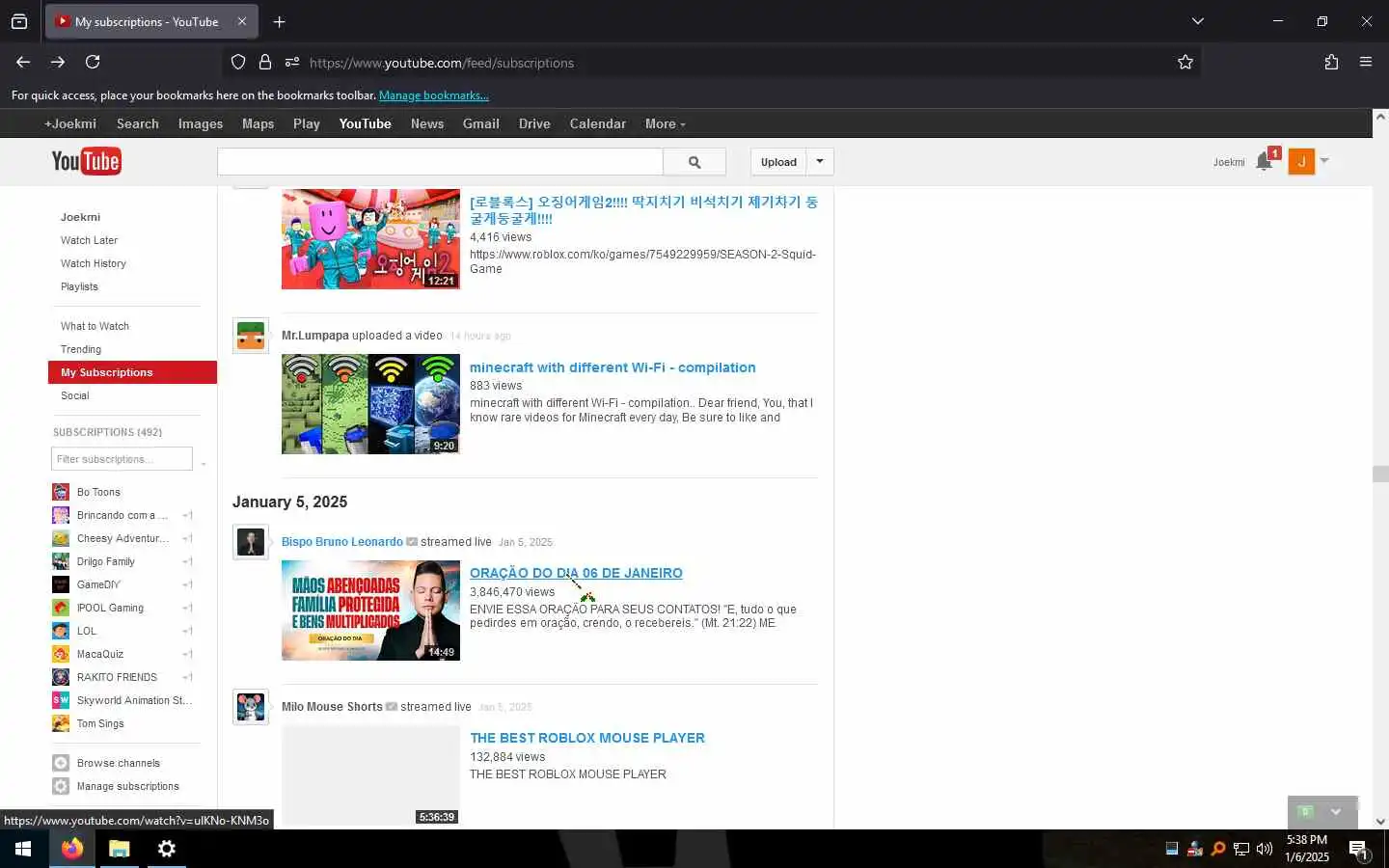Select the YouTube item in the top bar
This screenshot has width=1389, height=868.
pyautogui.click(x=365, y=123)
